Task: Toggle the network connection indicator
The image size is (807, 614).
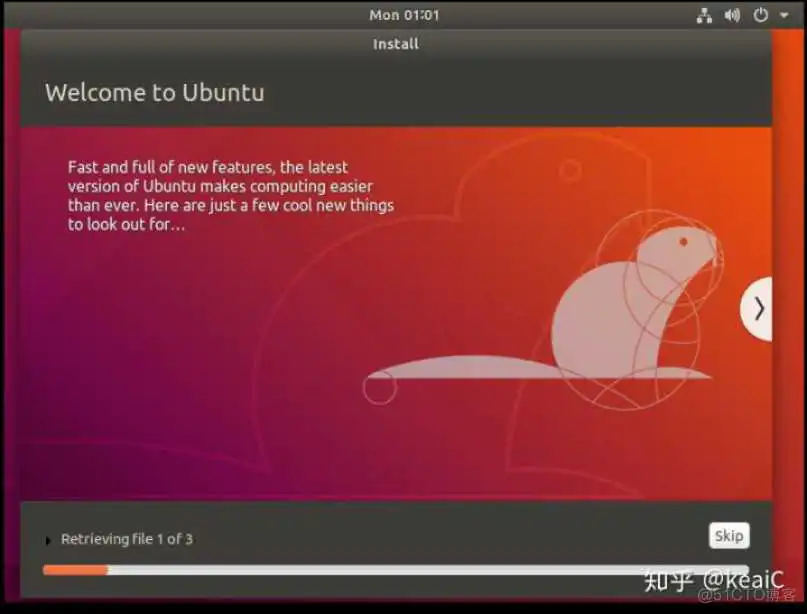Action: 704,15
